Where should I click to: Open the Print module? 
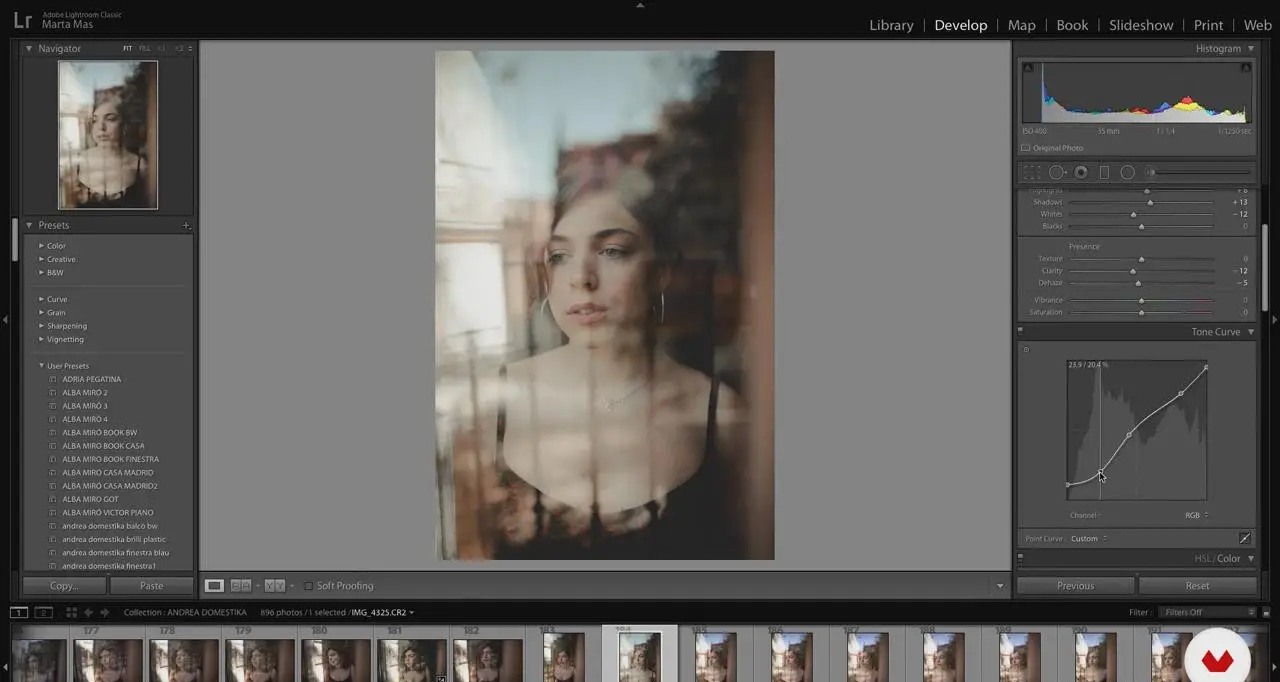[1208, 25]
